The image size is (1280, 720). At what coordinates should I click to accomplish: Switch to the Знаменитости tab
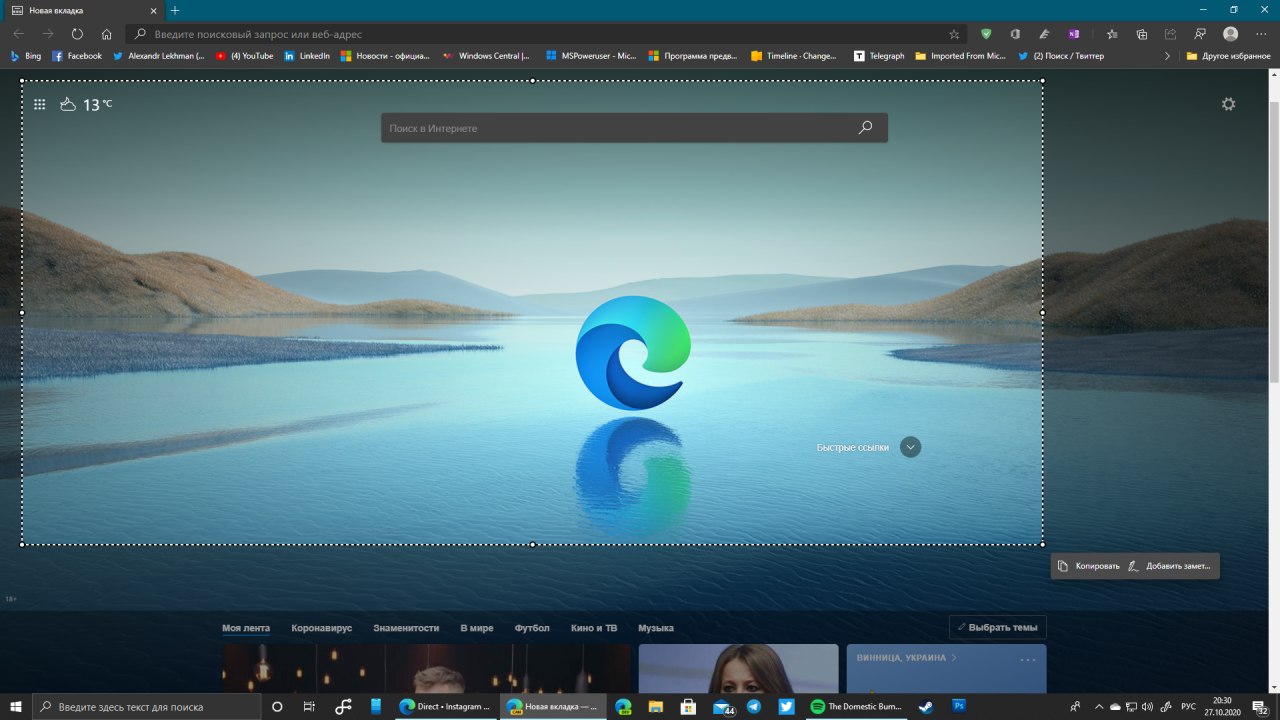click(406, 628)
